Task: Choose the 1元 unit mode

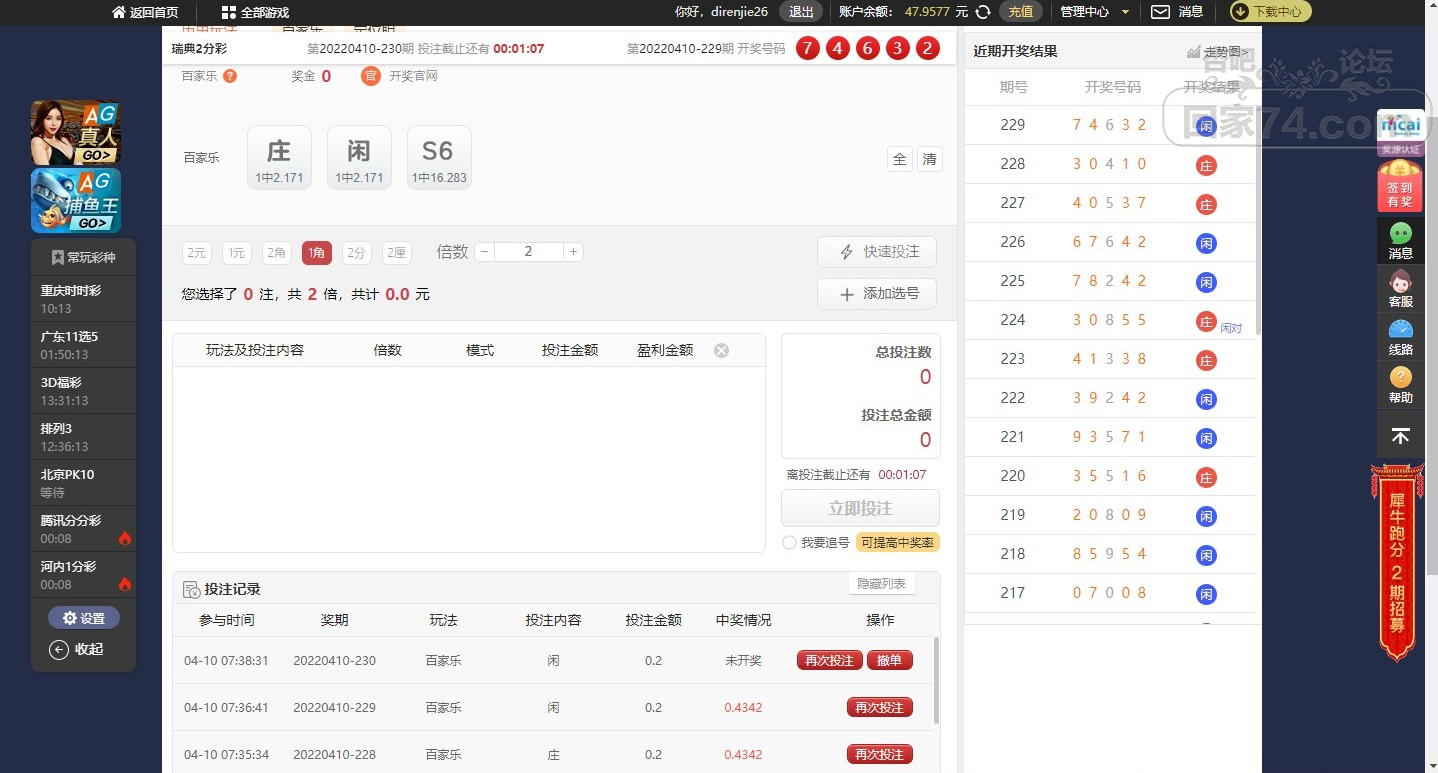Action: 237,253
